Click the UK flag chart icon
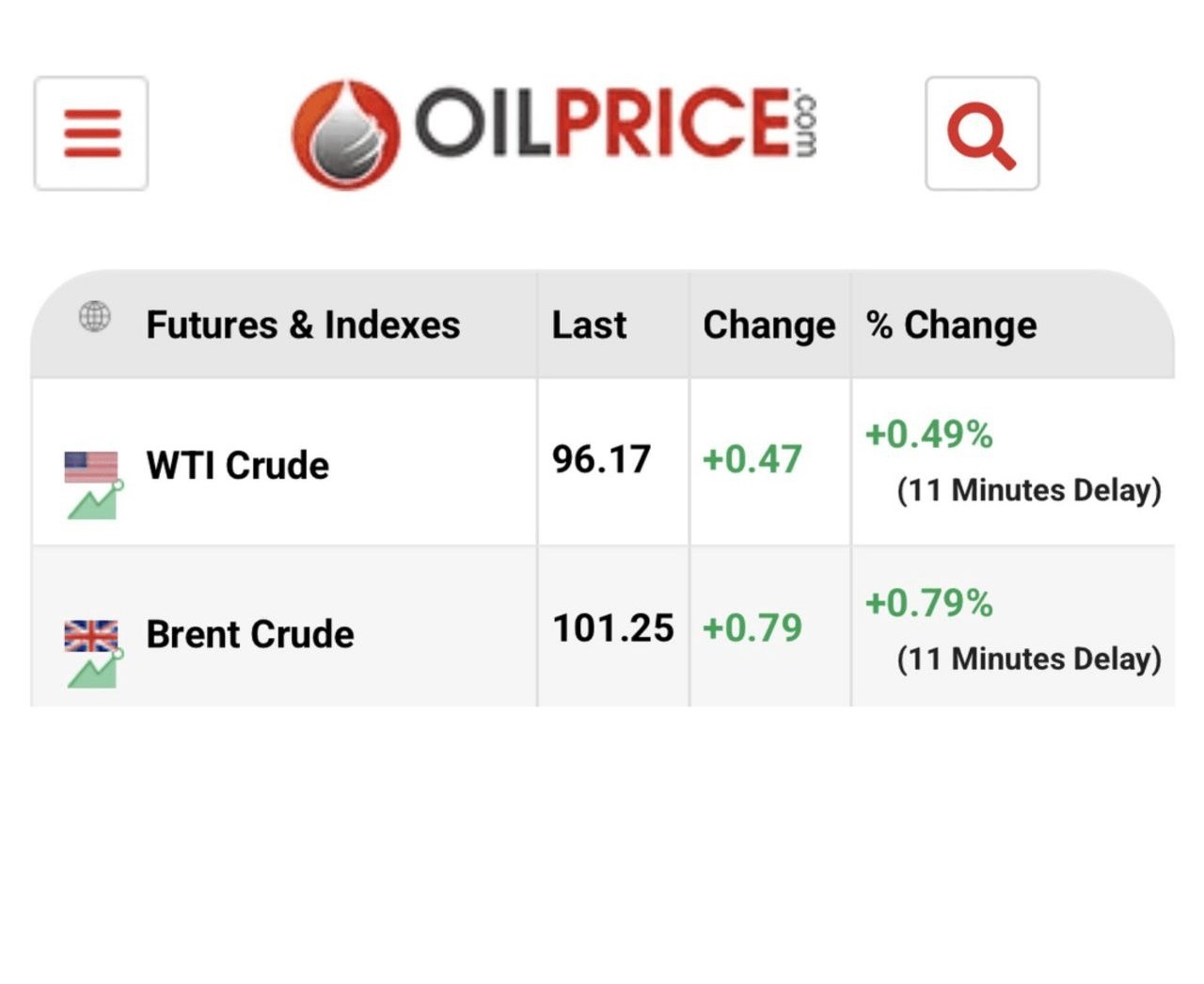Screen dimensions: 1204x984 coord(92,653)
